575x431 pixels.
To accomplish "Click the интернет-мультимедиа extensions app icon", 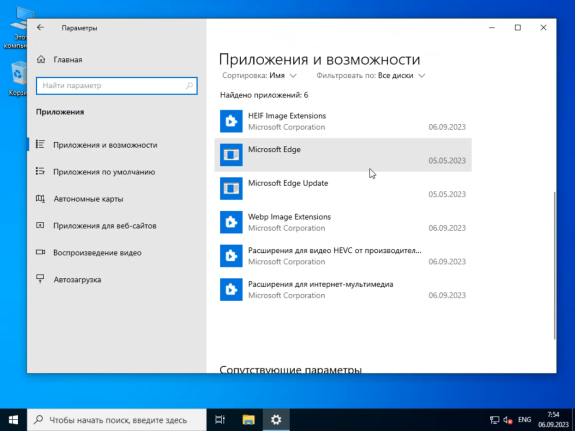I will coord(231,289).
